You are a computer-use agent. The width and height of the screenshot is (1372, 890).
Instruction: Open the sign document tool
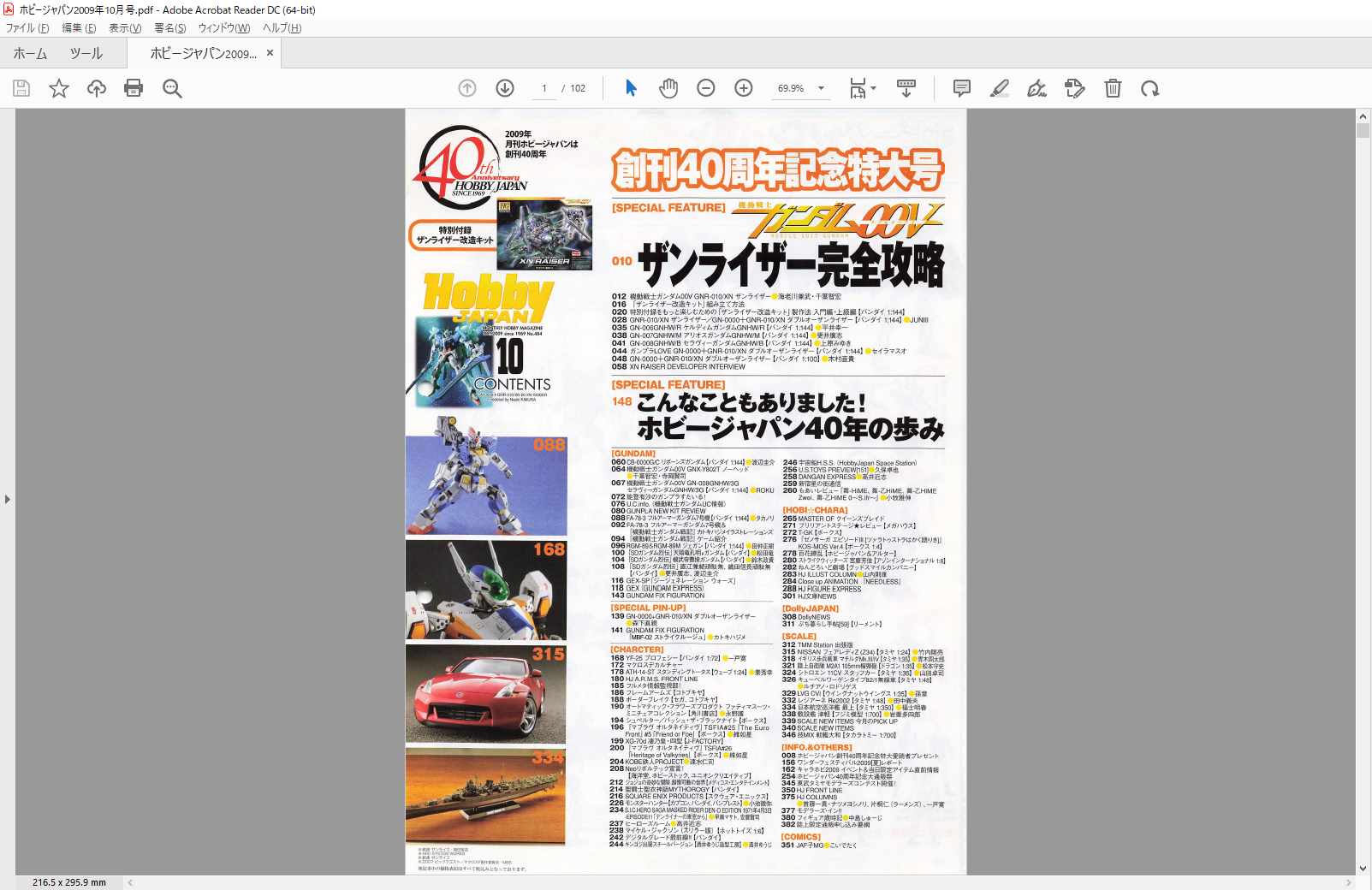pos(1037,88)
